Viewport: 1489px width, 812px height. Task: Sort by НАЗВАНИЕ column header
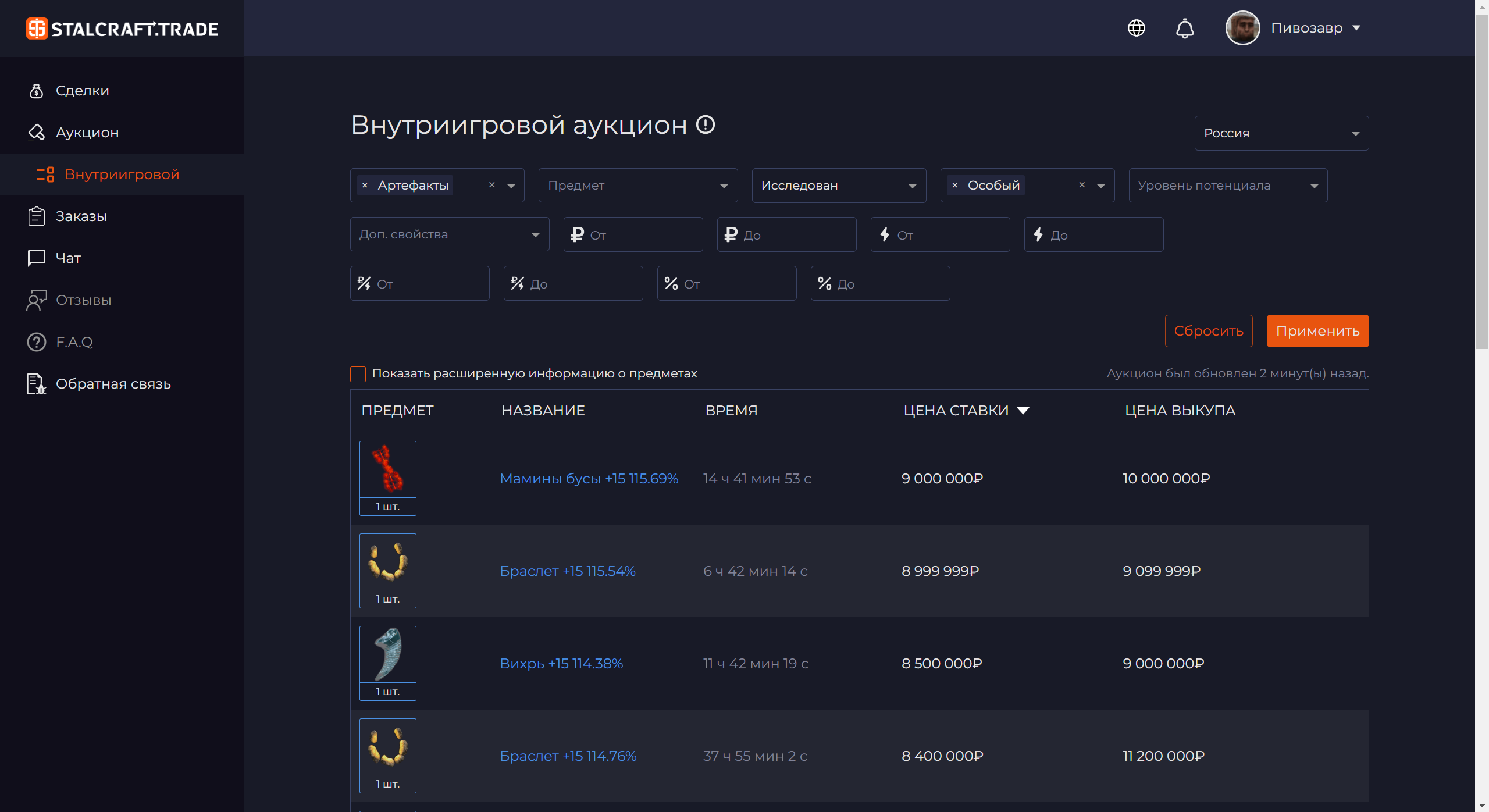coord(543,411)
